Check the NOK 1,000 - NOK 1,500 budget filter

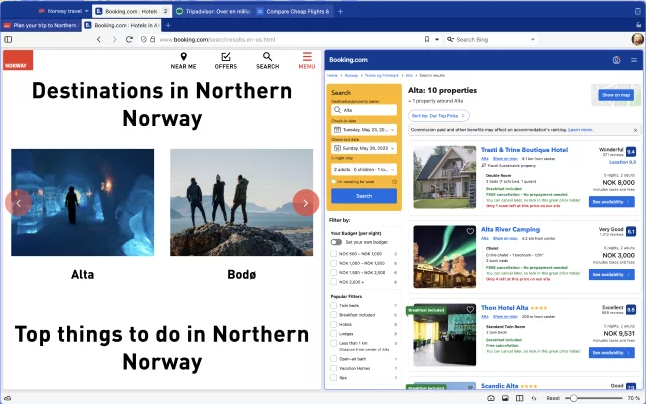click(x=334, y=263)
